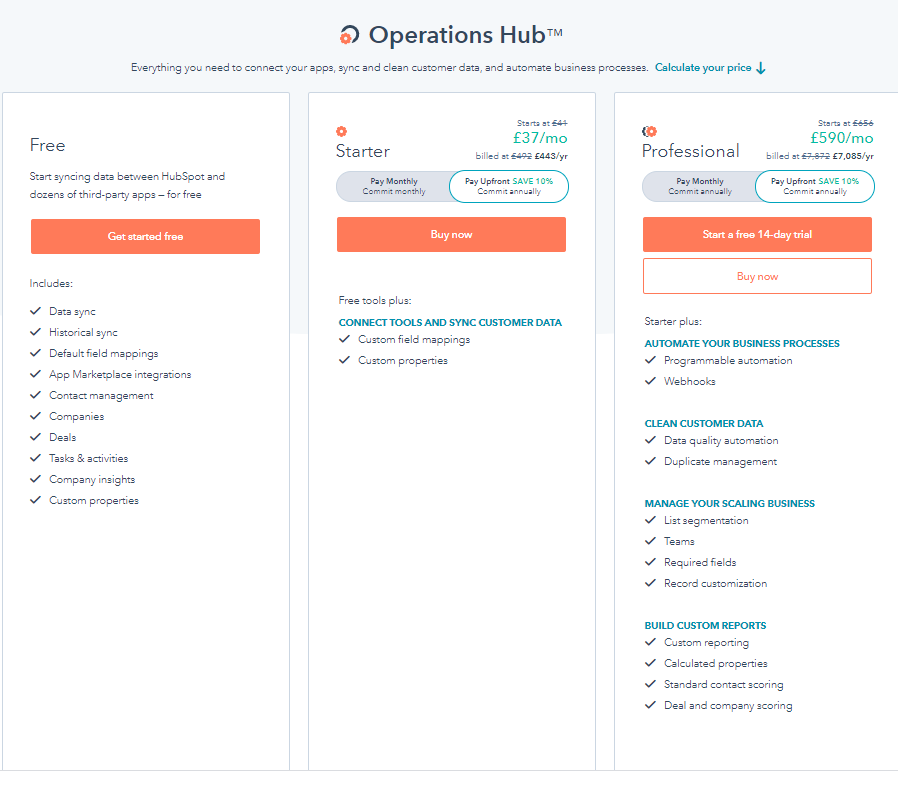The height and width of the screenshot is (794, 898).
Task: Click the Data sync feature text
Action: pyautogui.click(x=72, y=312)
